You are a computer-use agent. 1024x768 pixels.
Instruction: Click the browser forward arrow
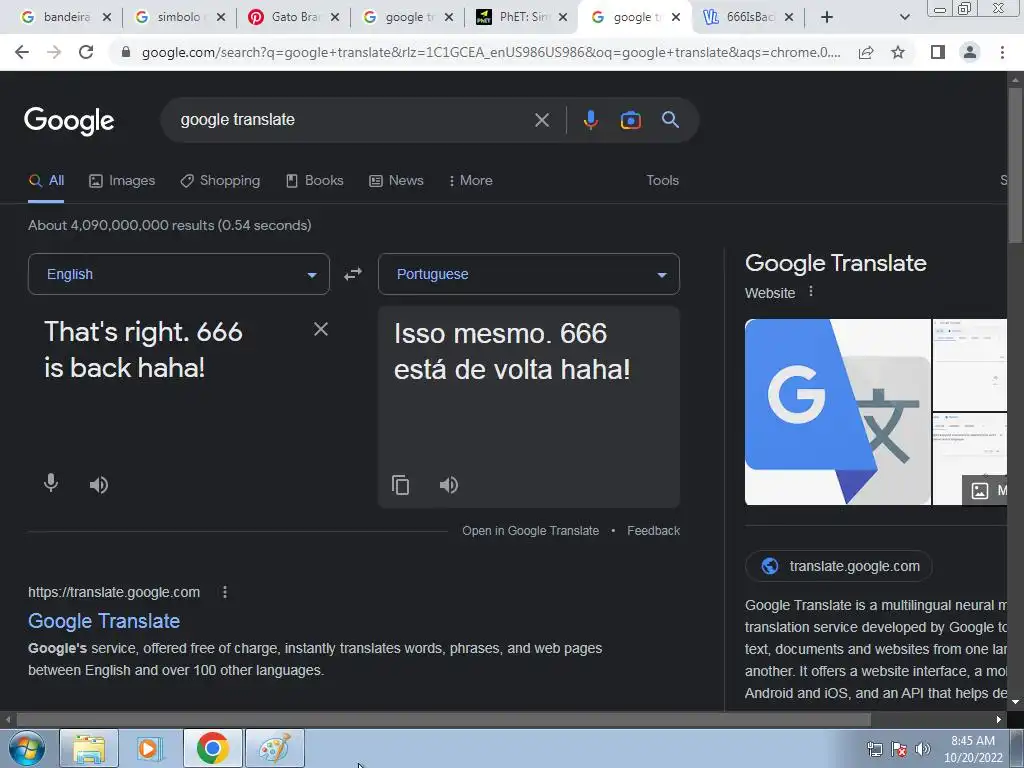point(54,52)
